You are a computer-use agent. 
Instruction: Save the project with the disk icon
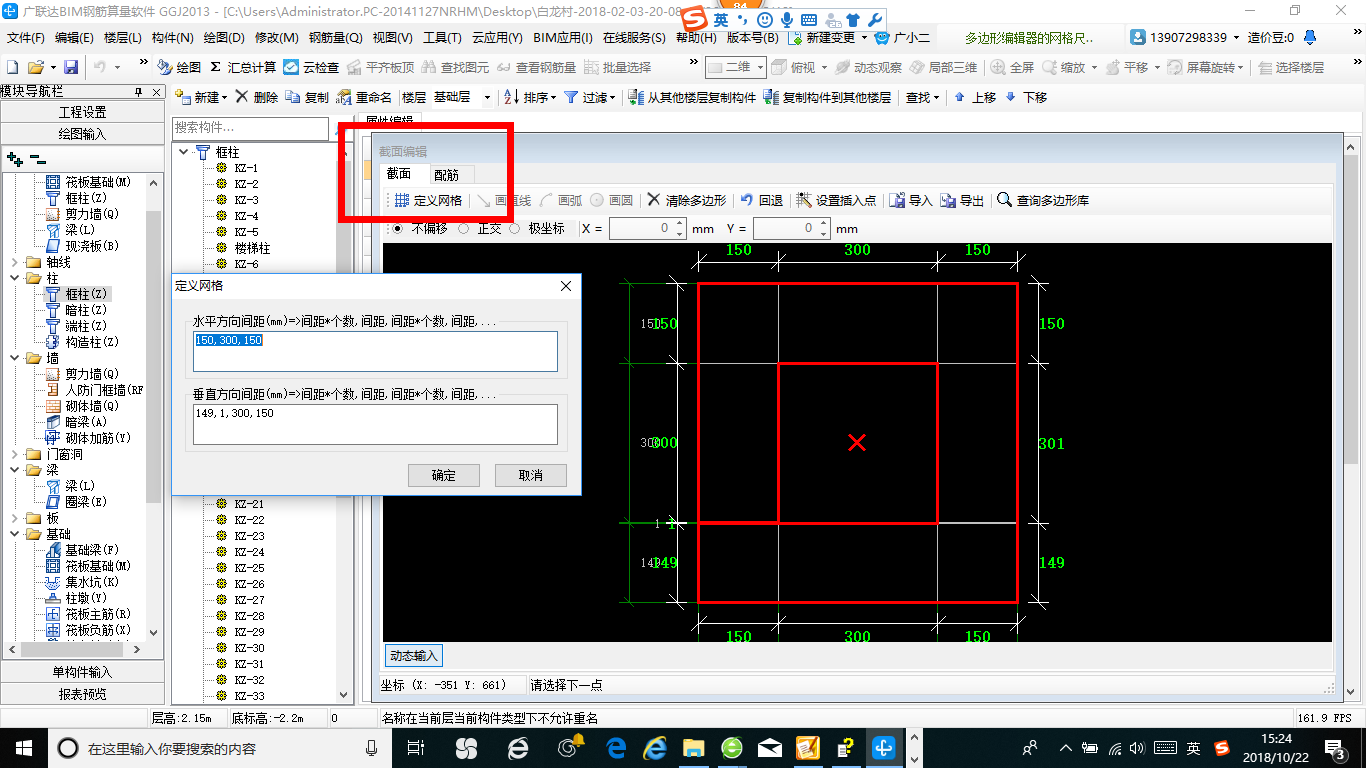tap(71, 67)
